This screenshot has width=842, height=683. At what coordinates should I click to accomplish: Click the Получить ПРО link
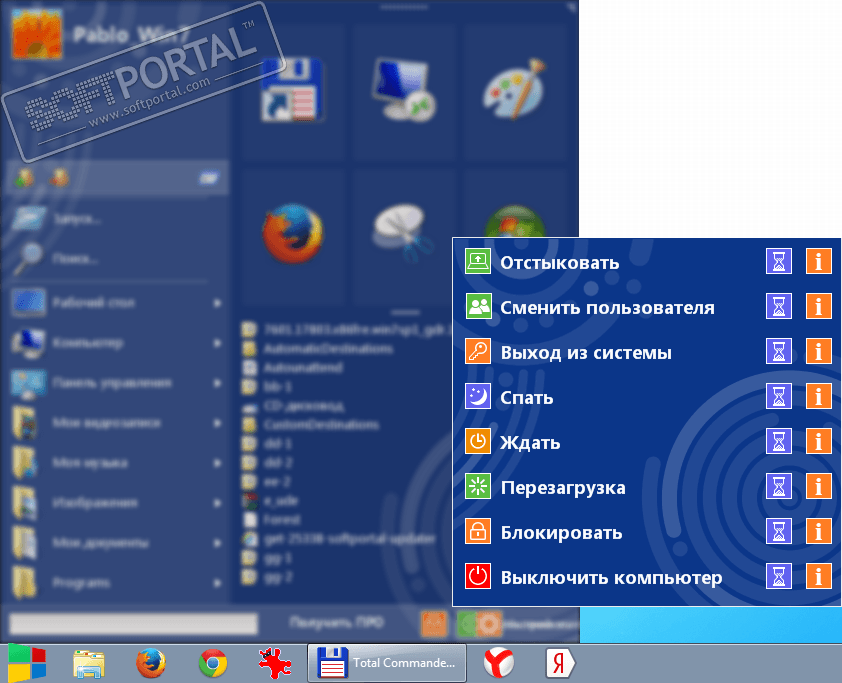point(337,622)
